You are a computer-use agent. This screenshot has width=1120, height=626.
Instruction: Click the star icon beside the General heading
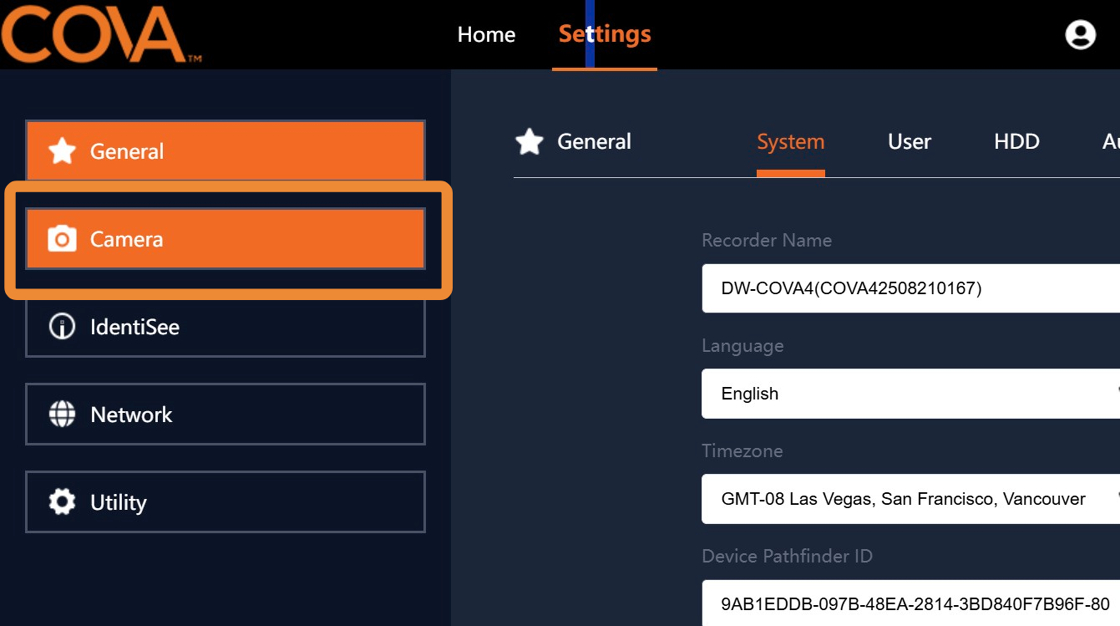coord(529,141)
